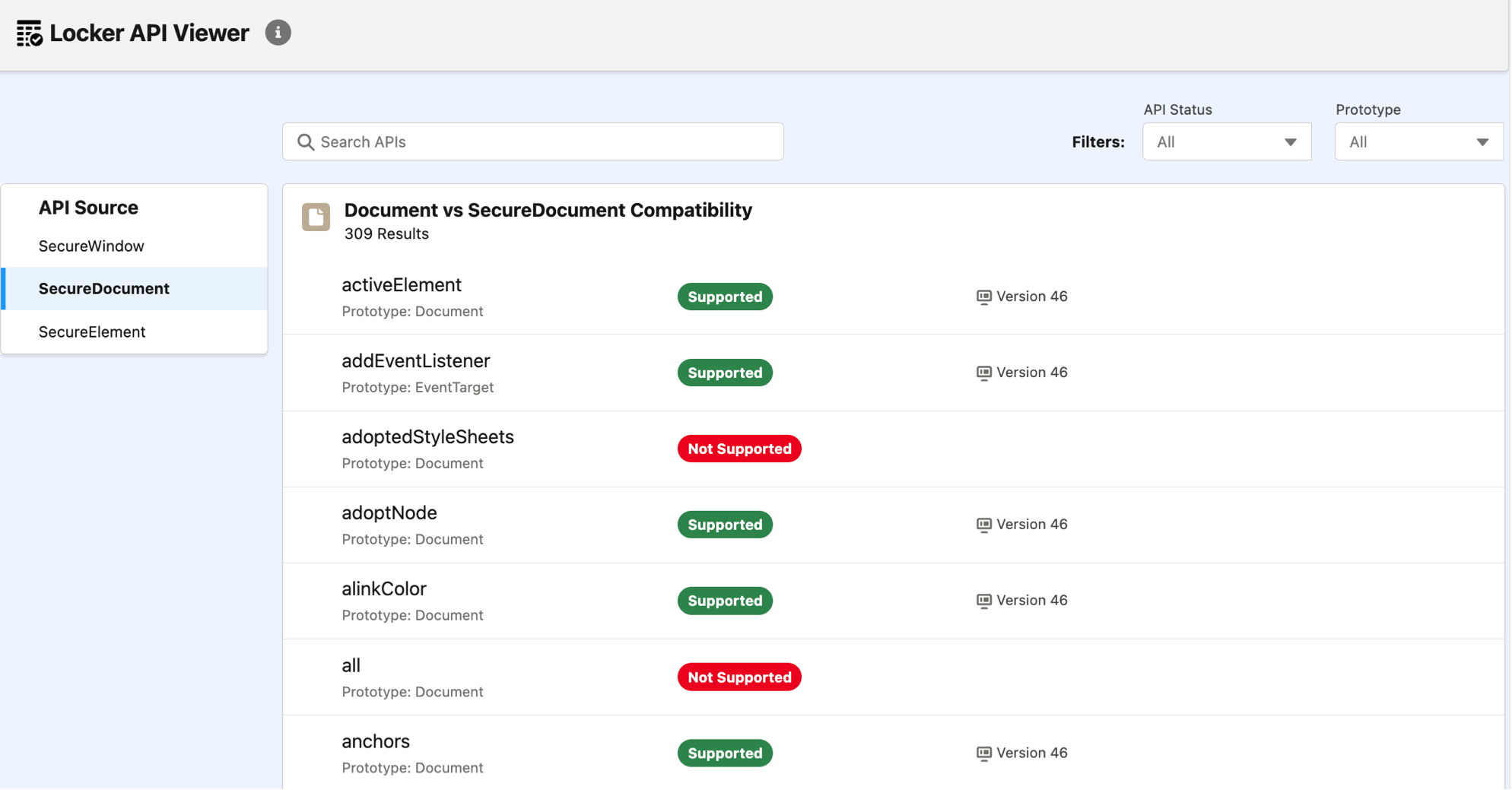Click the document icon beside the compatibility title
The height and width of the screenshot is (790, 1512).
pyautogui.click(x=316, y=217)
